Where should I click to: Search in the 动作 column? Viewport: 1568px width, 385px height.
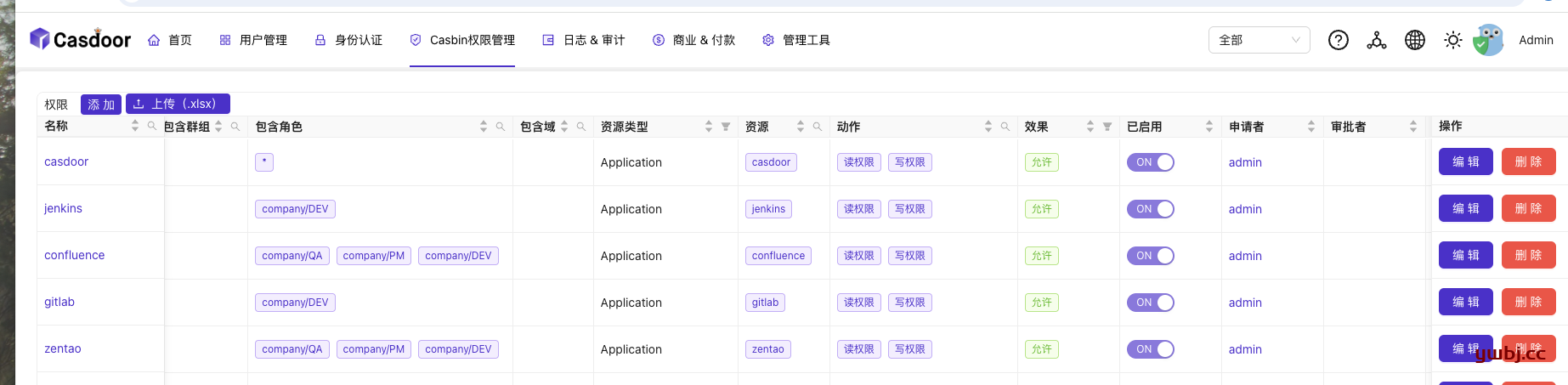coord(1005,127)
